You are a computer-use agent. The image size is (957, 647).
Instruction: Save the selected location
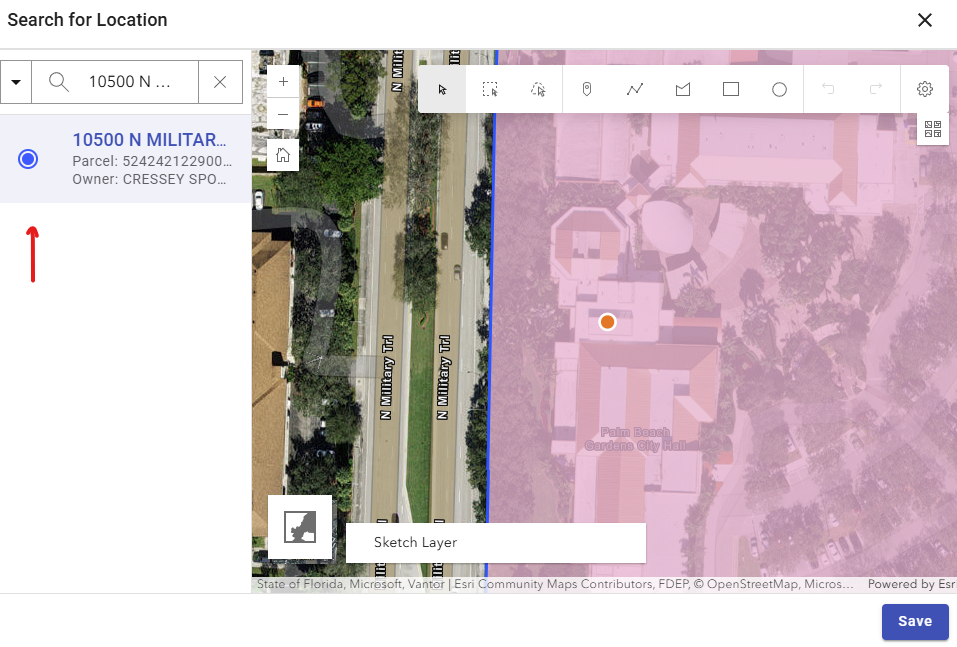pyautogui.click(x=914, y=621)
